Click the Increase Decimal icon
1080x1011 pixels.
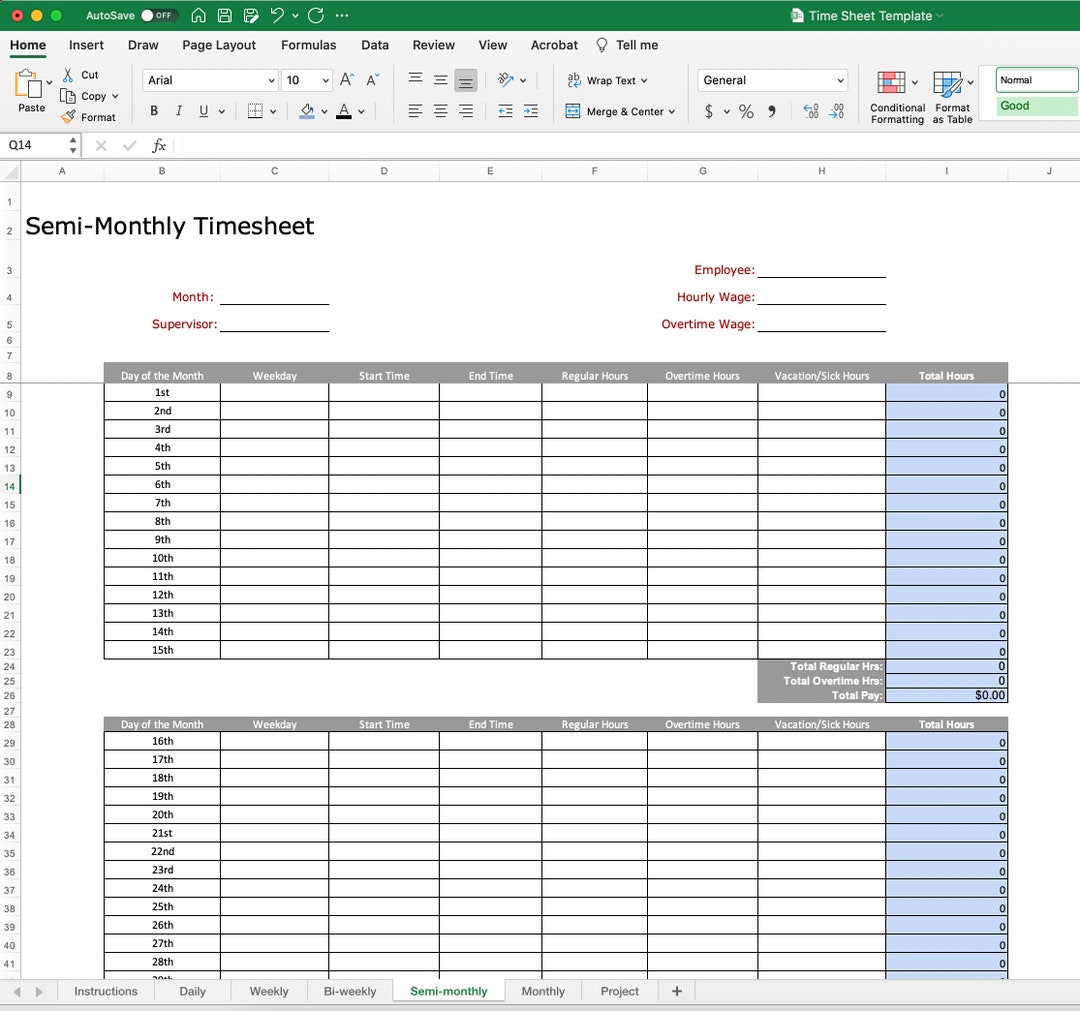coord(810,112)
